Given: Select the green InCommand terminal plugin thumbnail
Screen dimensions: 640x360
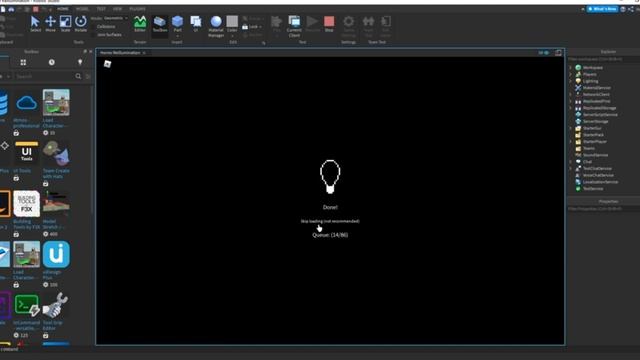Looking at the screenshot, I should point(27,305).
